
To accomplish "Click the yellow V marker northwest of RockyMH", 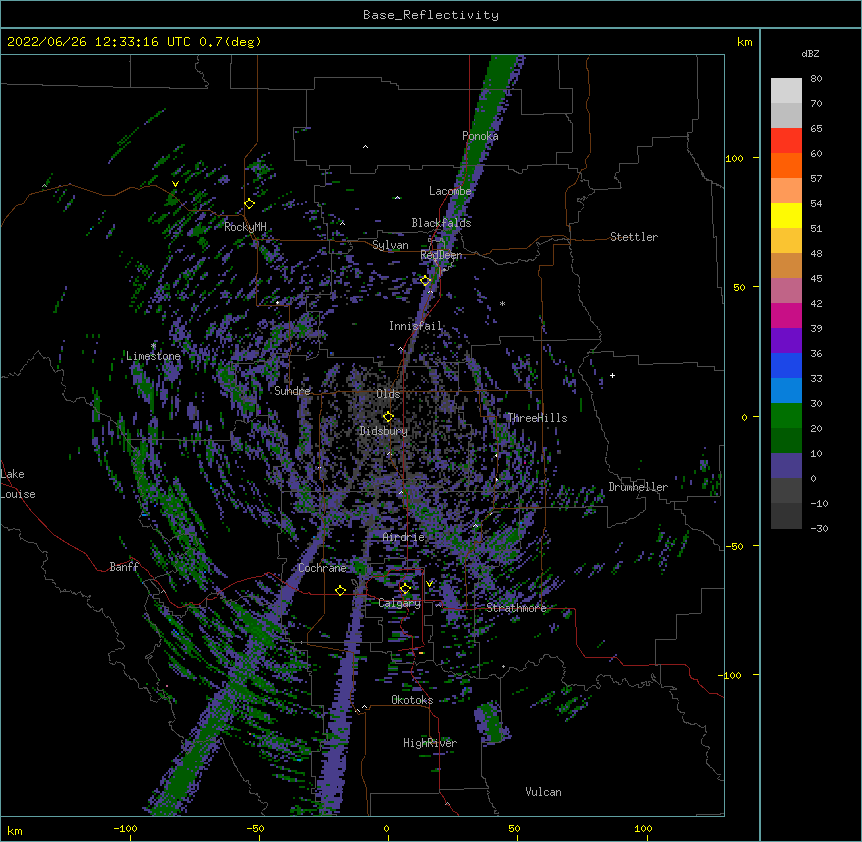I will coord(175,184).
